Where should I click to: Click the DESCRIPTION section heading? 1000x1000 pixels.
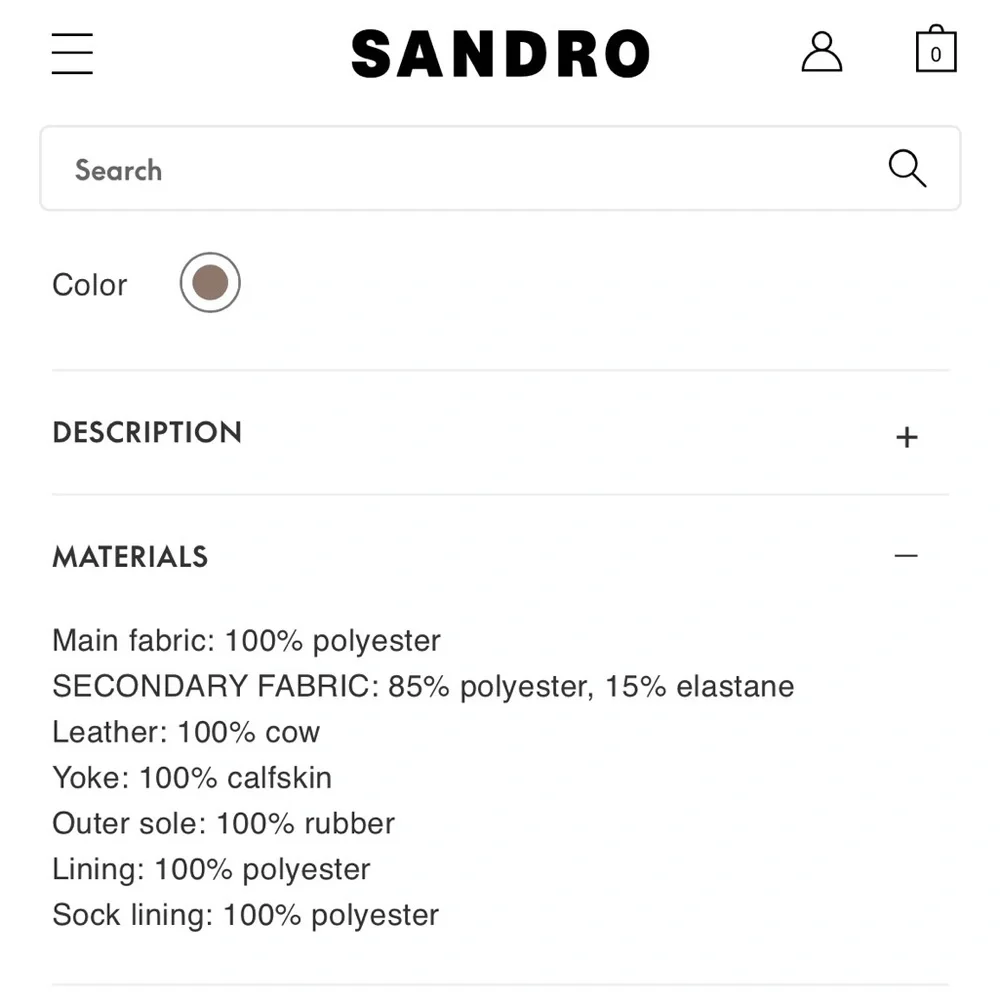pyautogui.click(x=147, y=433)
